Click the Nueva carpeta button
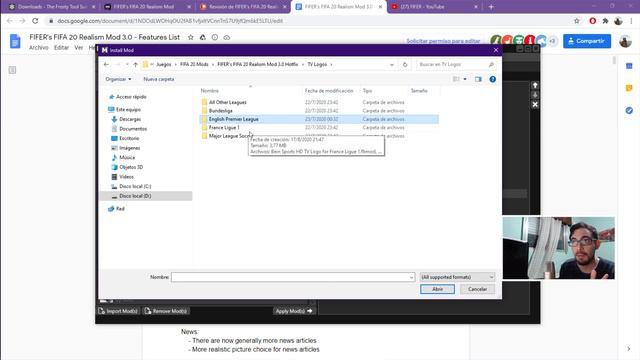 [159, 79]
